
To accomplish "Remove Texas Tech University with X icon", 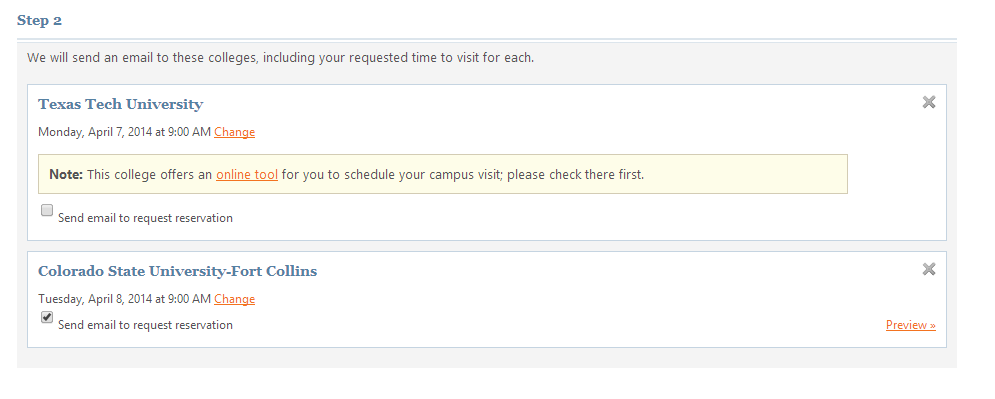I will (928, 102).
